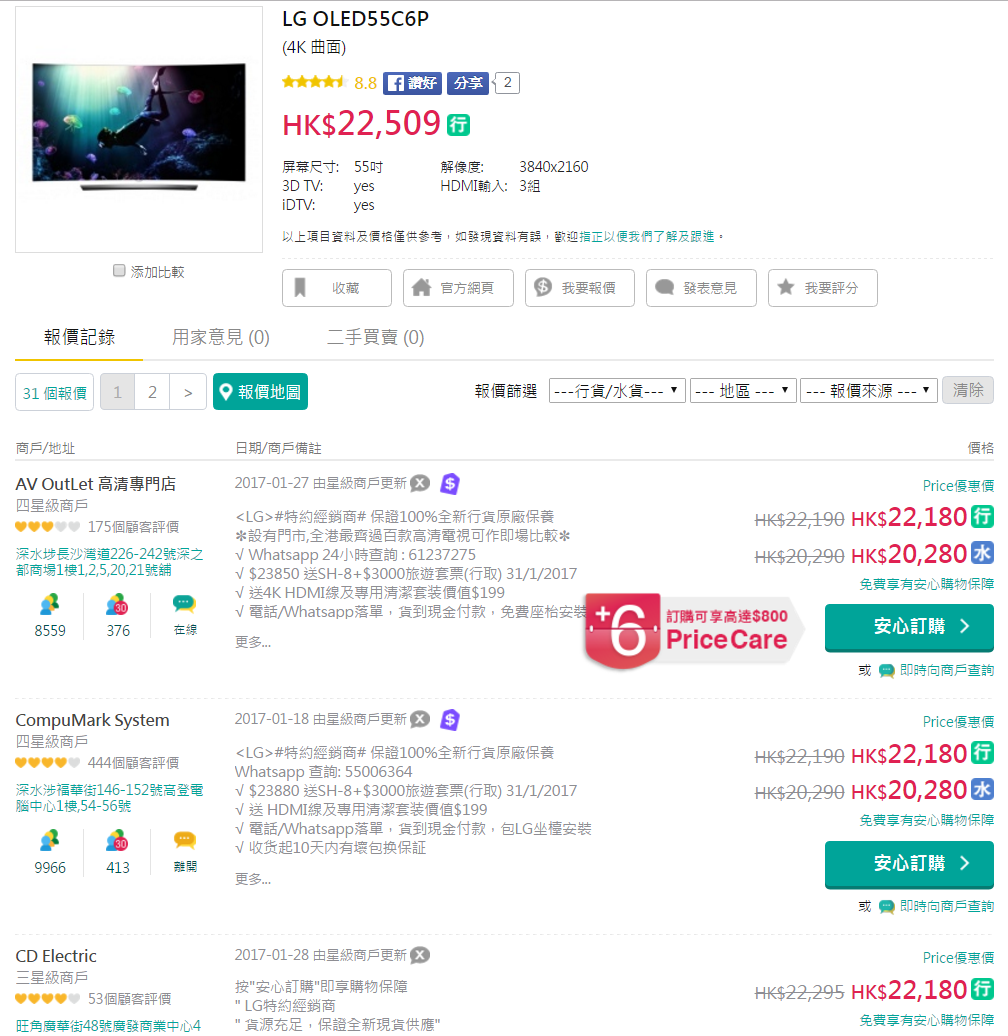Click CompuMark offline chat status icon
Image resolution: width=1008 pixels, height=1036 pixels.
tap(184, 841)
